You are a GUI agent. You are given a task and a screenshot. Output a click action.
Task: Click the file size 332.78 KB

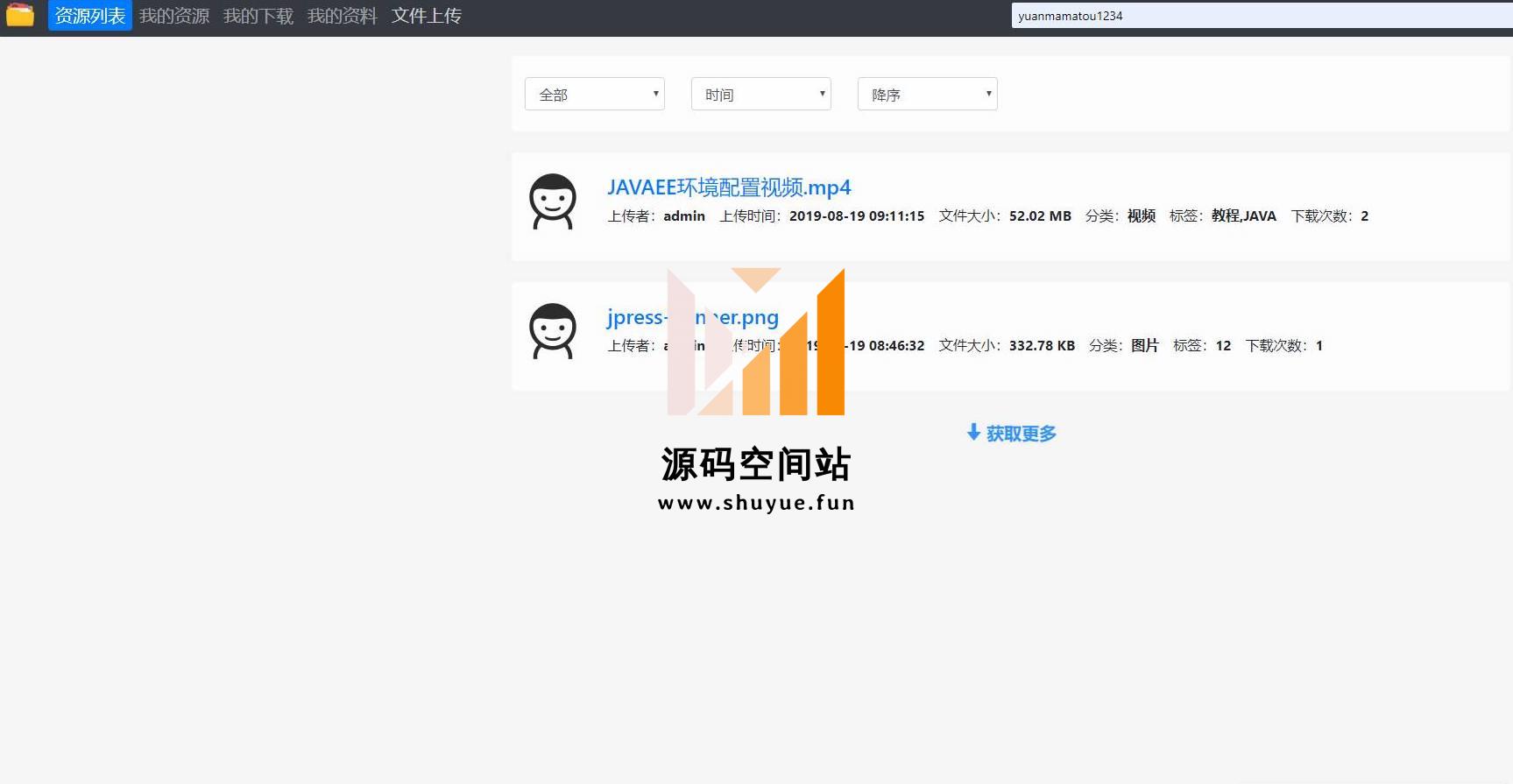pos(1042,346)
